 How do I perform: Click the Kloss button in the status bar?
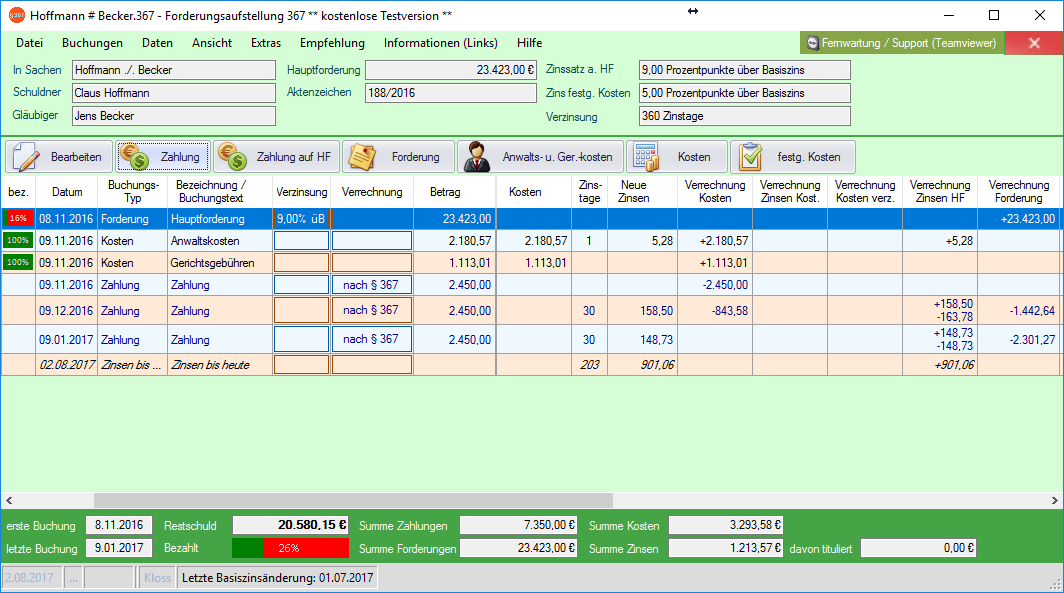[156, 576]
